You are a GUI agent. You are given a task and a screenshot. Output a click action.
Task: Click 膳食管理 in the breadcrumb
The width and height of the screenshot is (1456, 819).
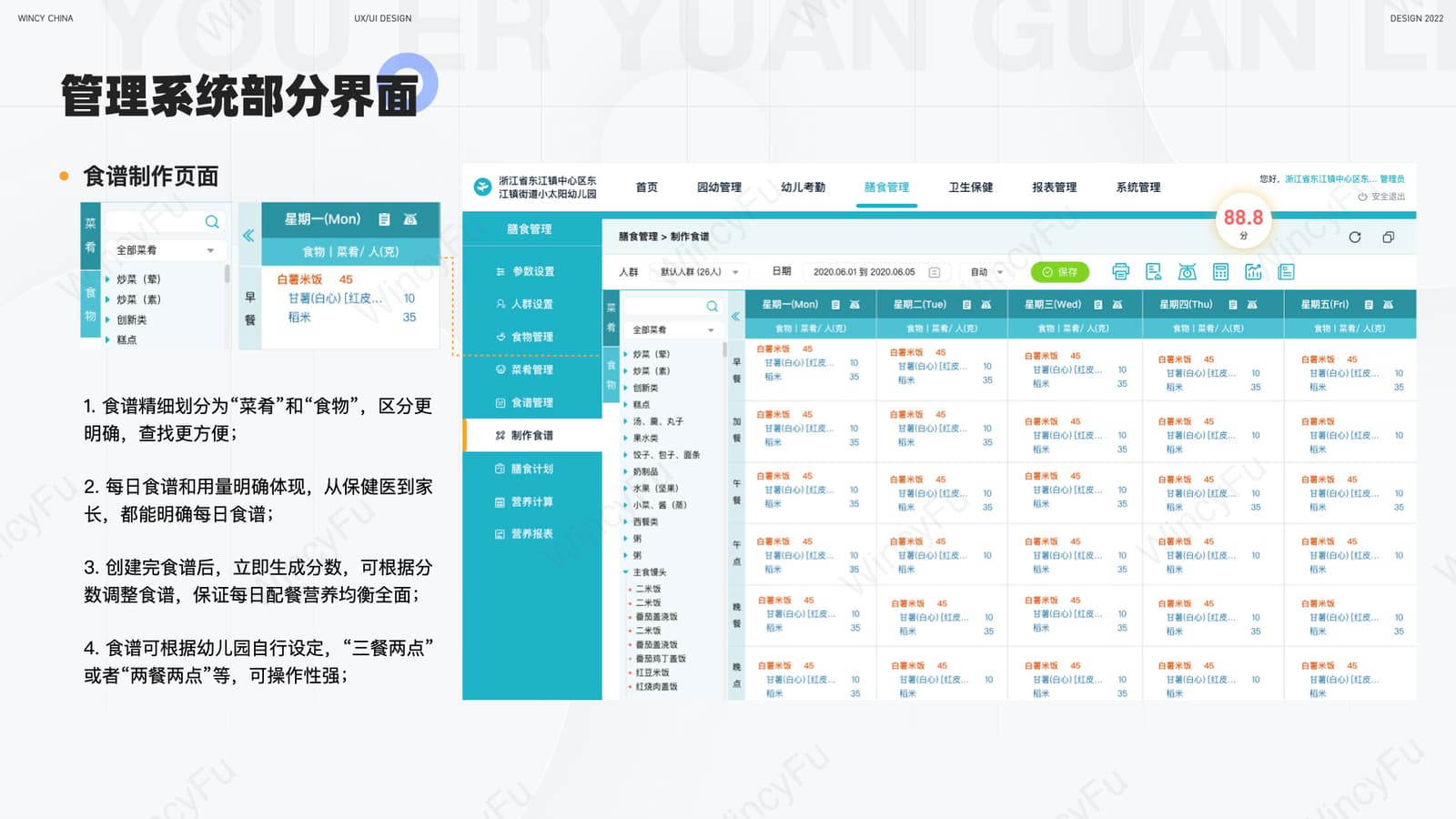point(638,237)
